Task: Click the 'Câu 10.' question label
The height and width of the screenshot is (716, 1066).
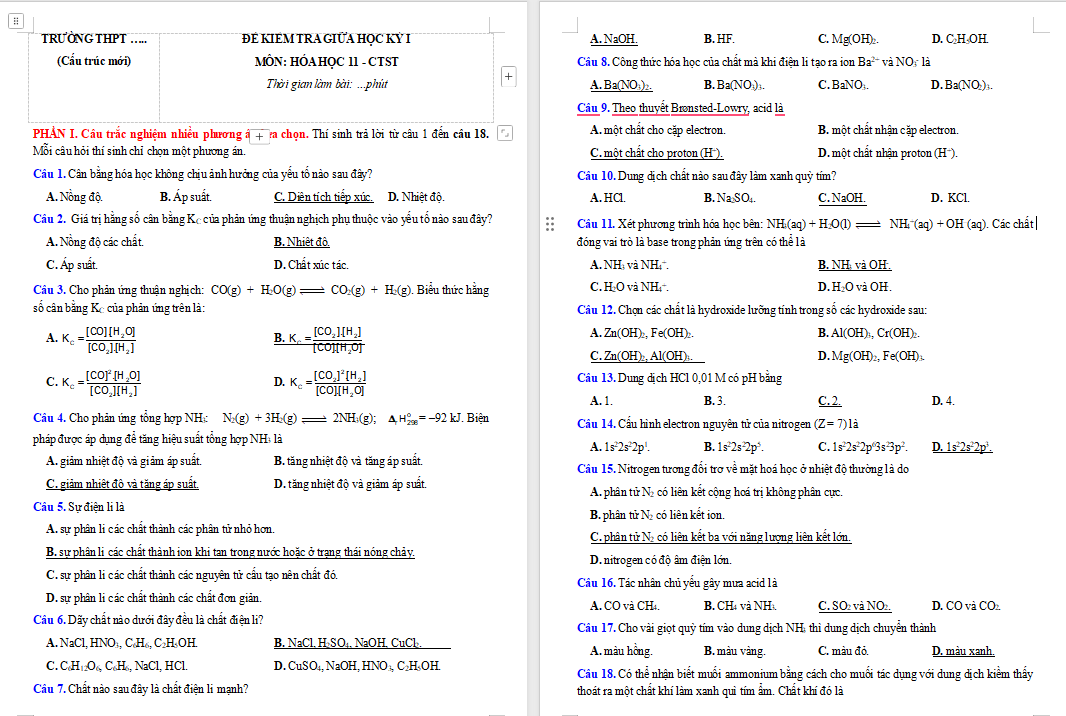Action: pyautogui.click(x=596, y=176)
